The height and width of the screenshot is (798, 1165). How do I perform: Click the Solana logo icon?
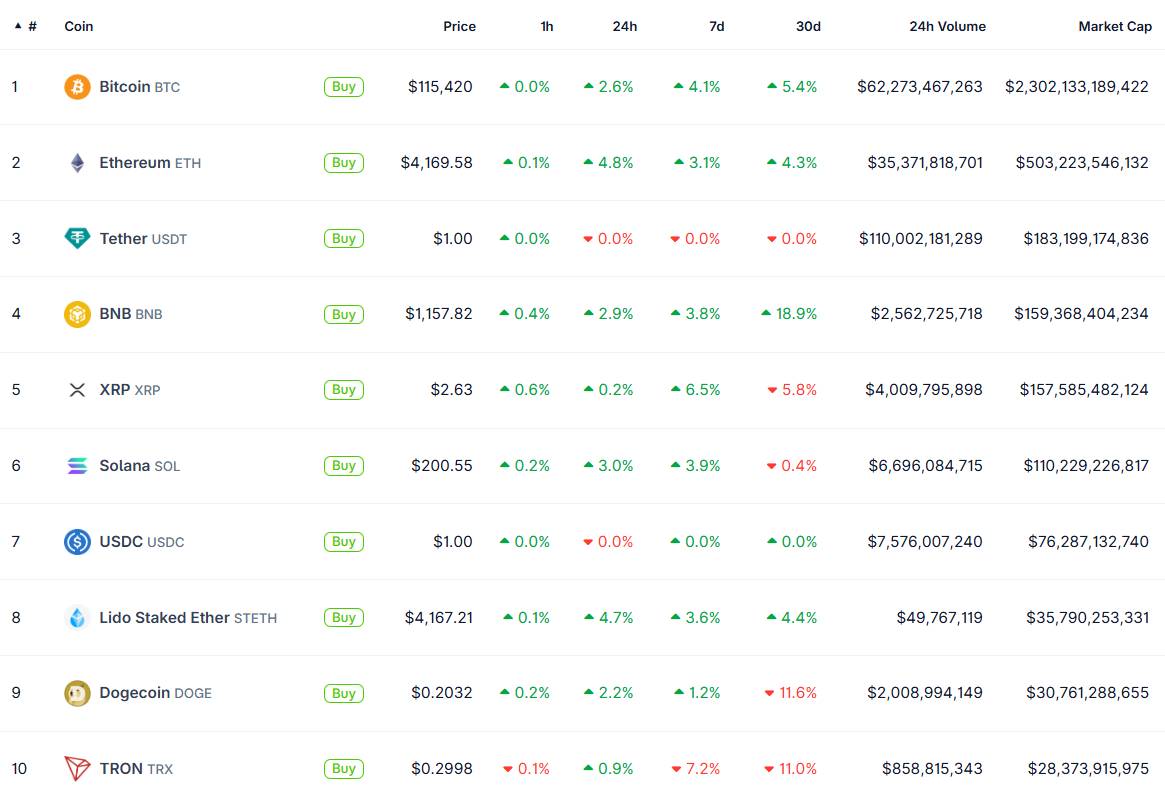(x=77, y=466)
